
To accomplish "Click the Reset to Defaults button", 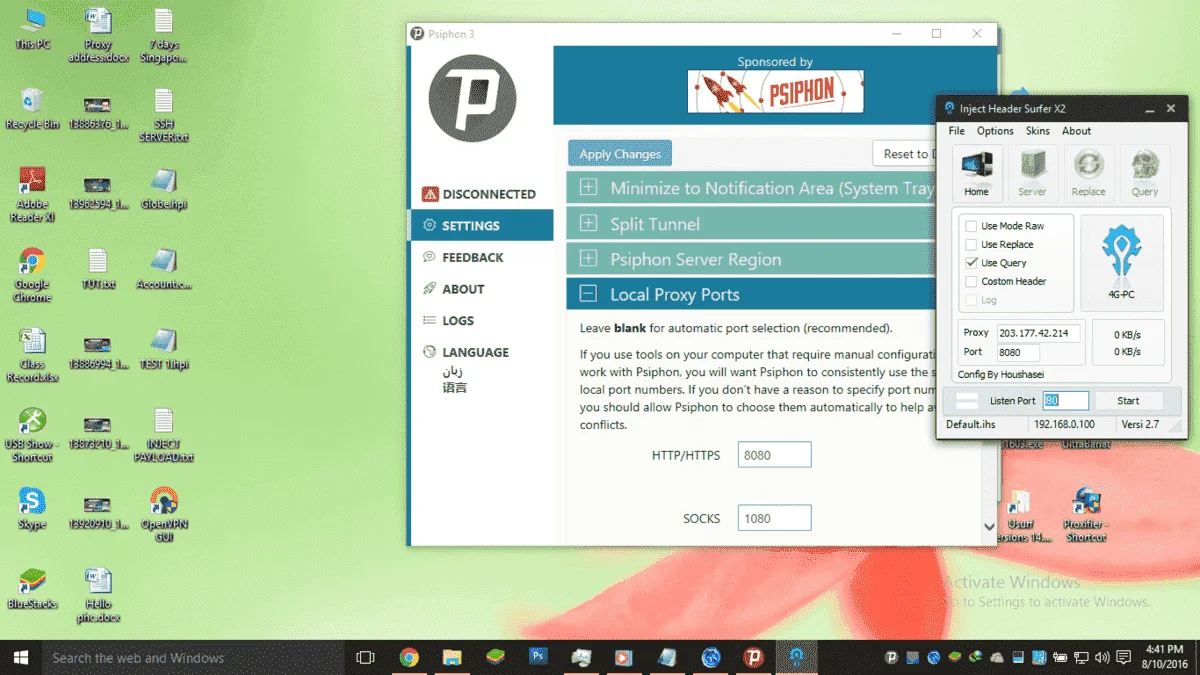I will coord(904,154).
